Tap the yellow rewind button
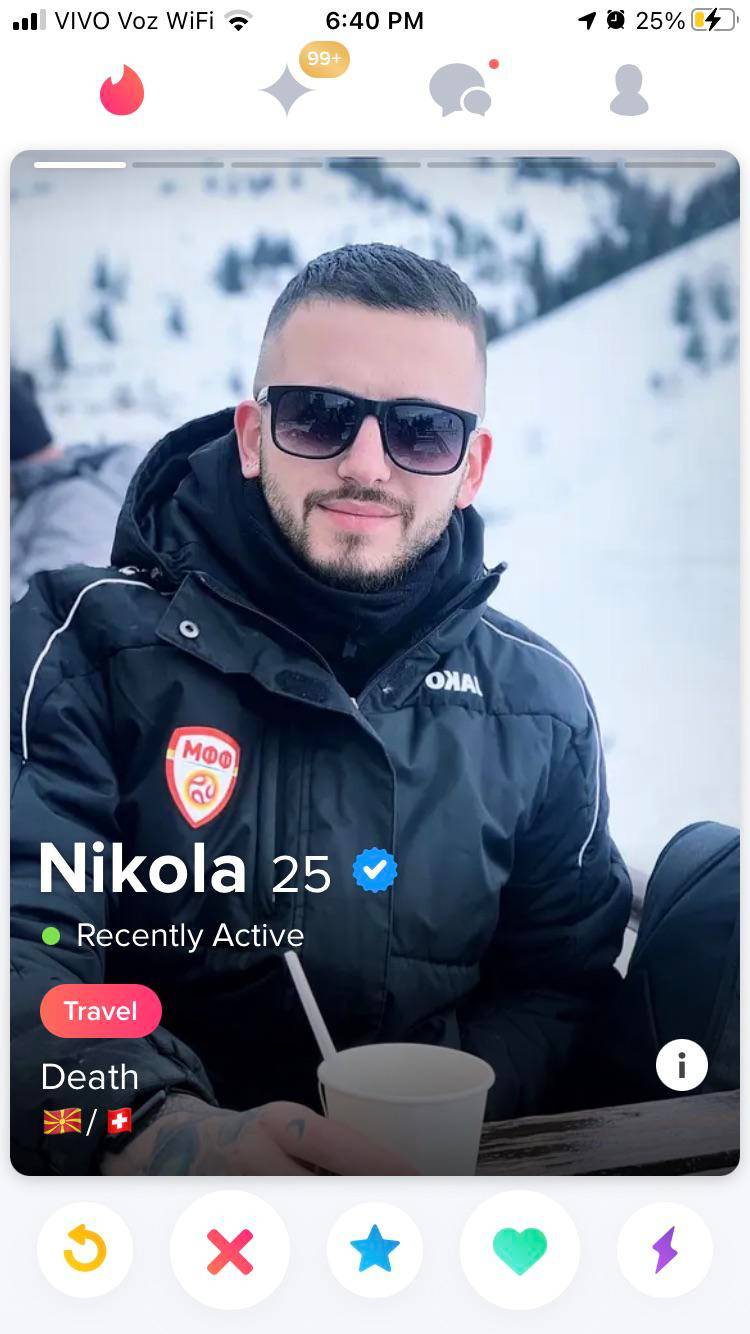The height and width of the screenshot is (1334, 750). coord(85,1250)
